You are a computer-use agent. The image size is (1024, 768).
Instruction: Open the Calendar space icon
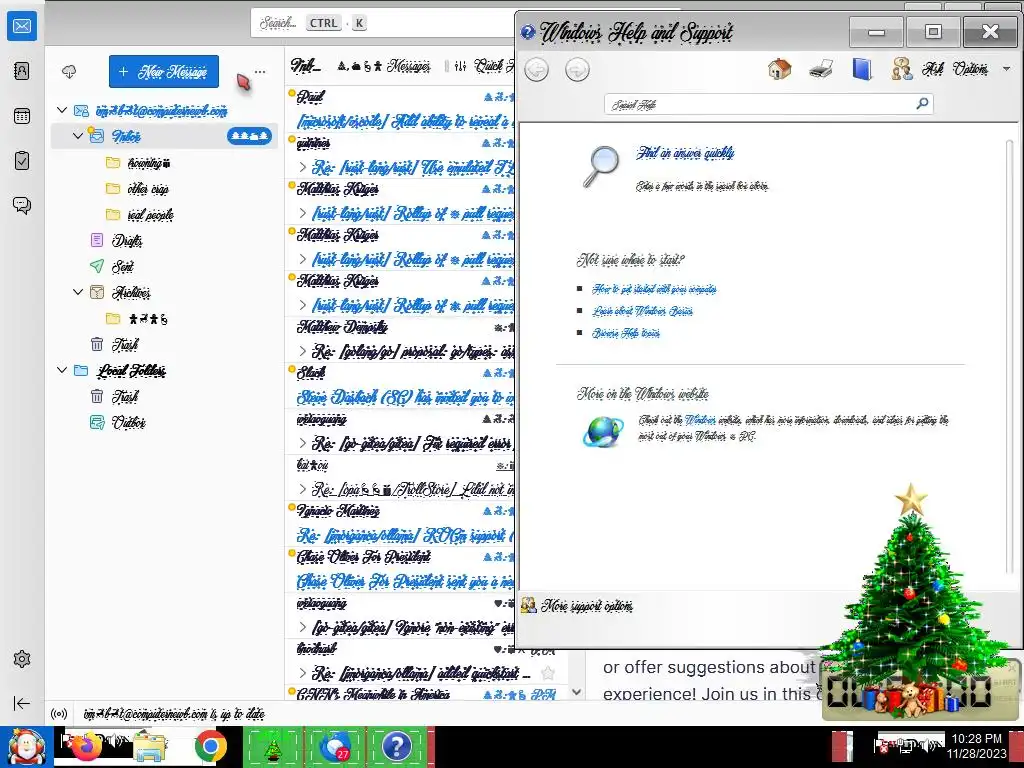(22, 116)
